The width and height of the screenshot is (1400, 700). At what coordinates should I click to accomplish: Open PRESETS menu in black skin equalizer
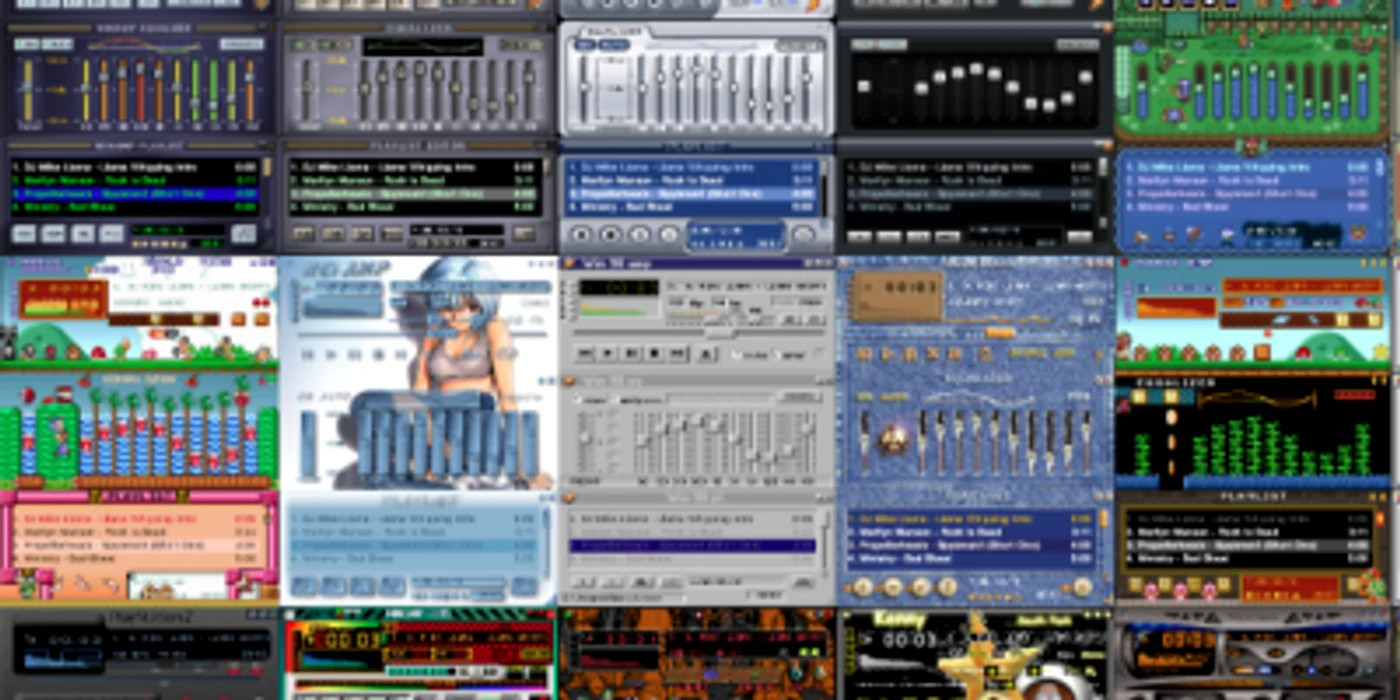pos(1078,46)
